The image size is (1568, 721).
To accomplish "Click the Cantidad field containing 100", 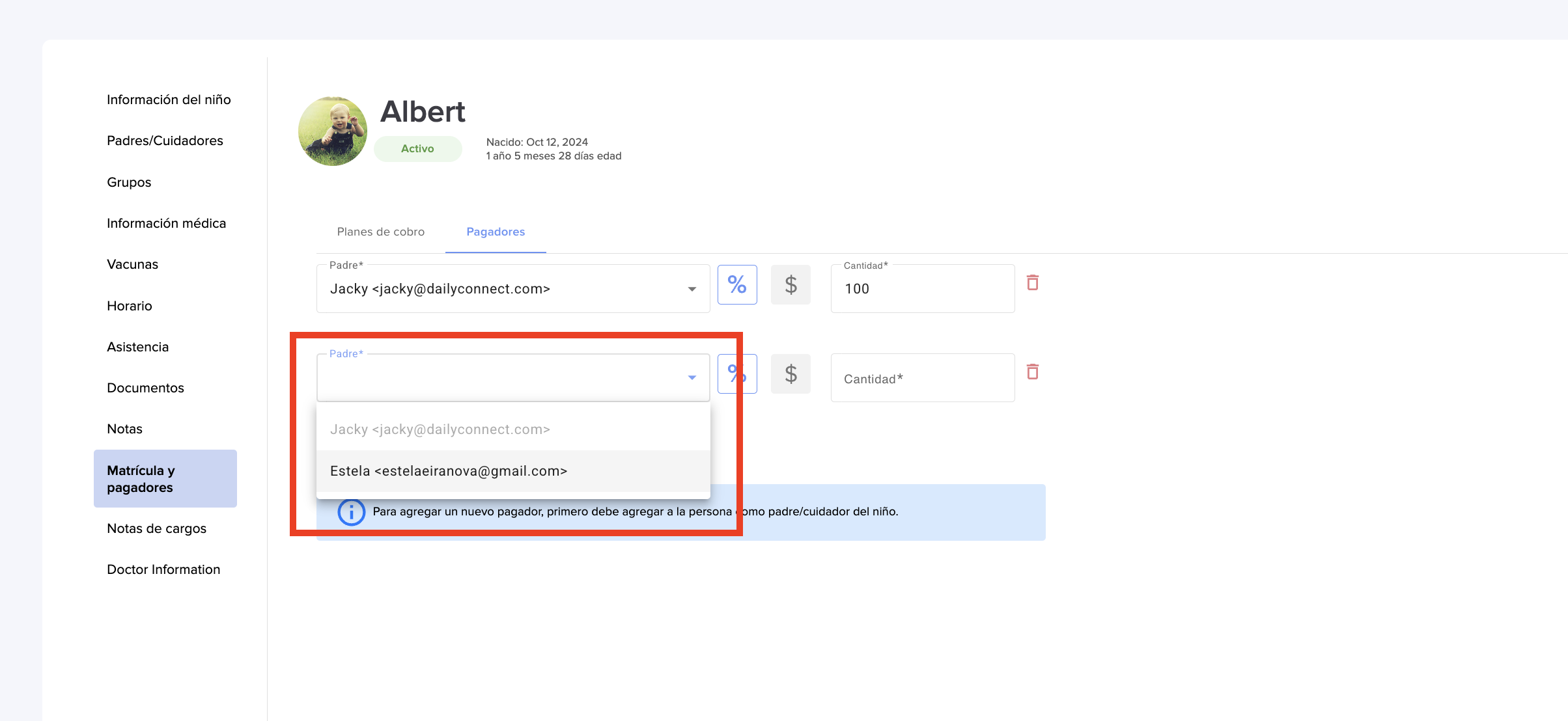I will coord(922,289).
